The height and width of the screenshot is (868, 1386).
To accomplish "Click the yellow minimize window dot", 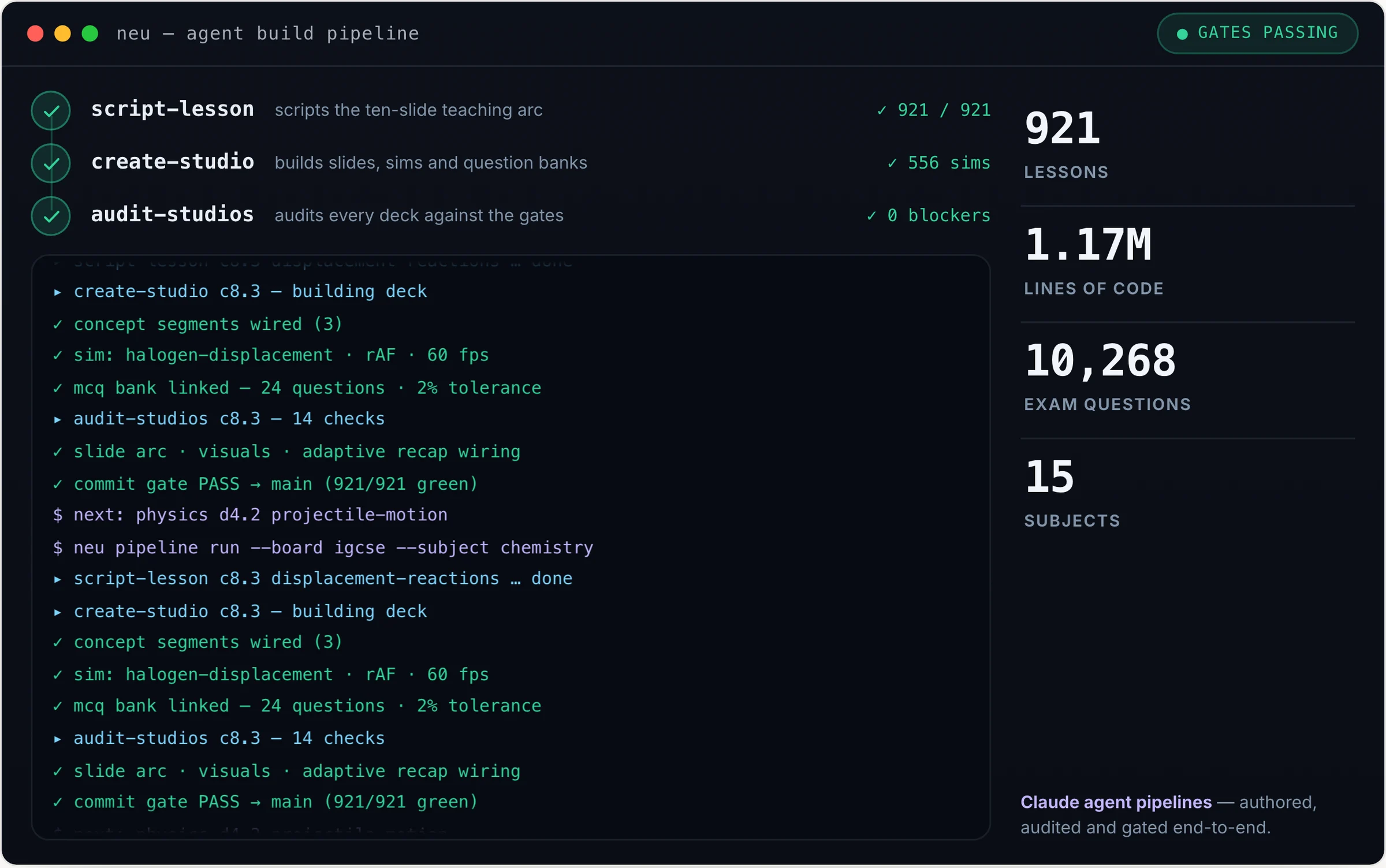I will pos(62,33).
